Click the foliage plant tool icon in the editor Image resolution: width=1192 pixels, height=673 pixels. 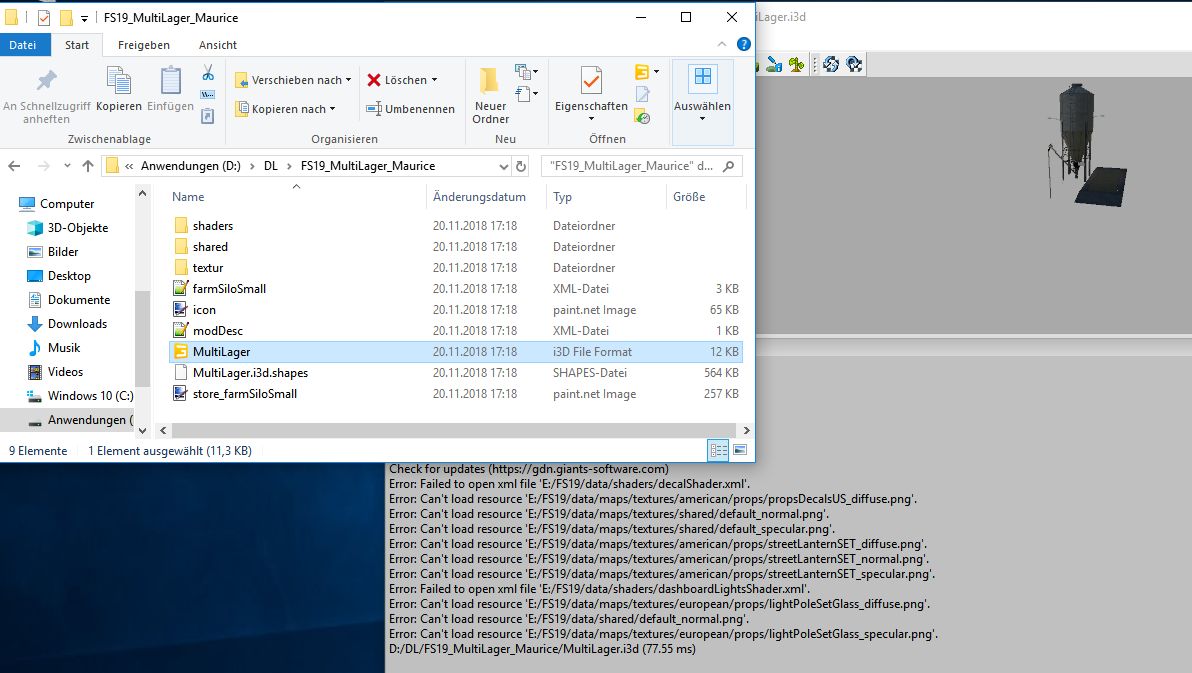(796, 65)
